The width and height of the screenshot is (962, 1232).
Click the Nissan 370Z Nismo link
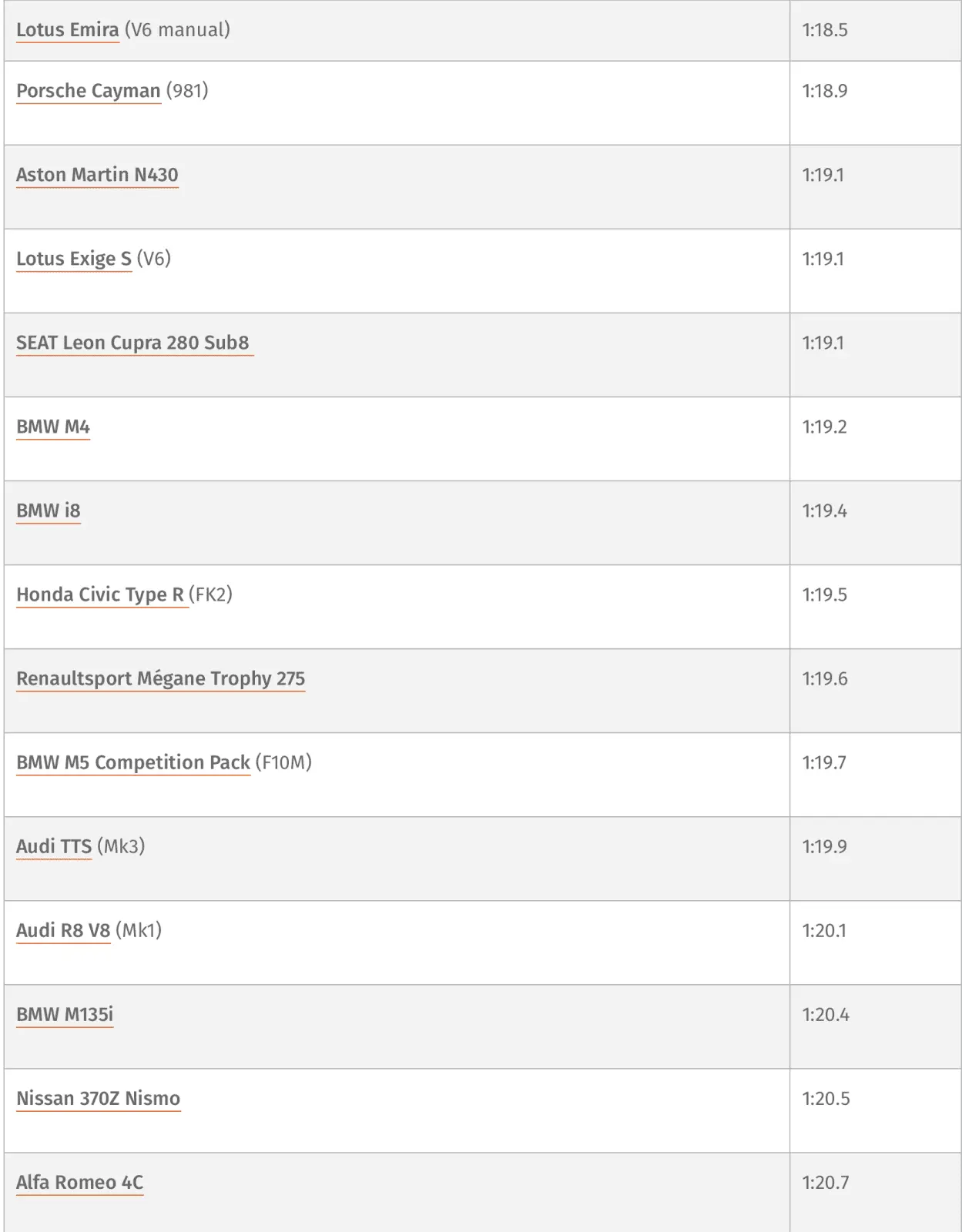[98, 1098]
